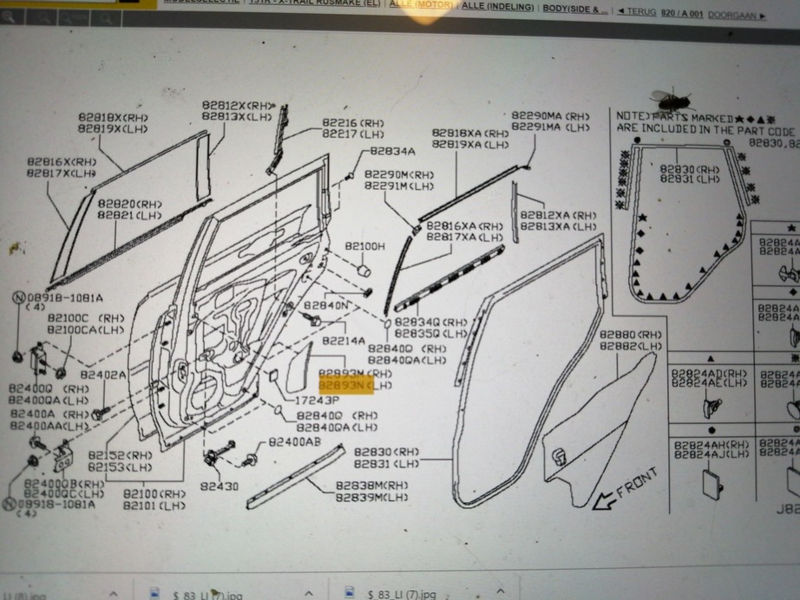Select part number 82402A
The height and width of the screenshot is (600, 800).
[x=103, y=375]
